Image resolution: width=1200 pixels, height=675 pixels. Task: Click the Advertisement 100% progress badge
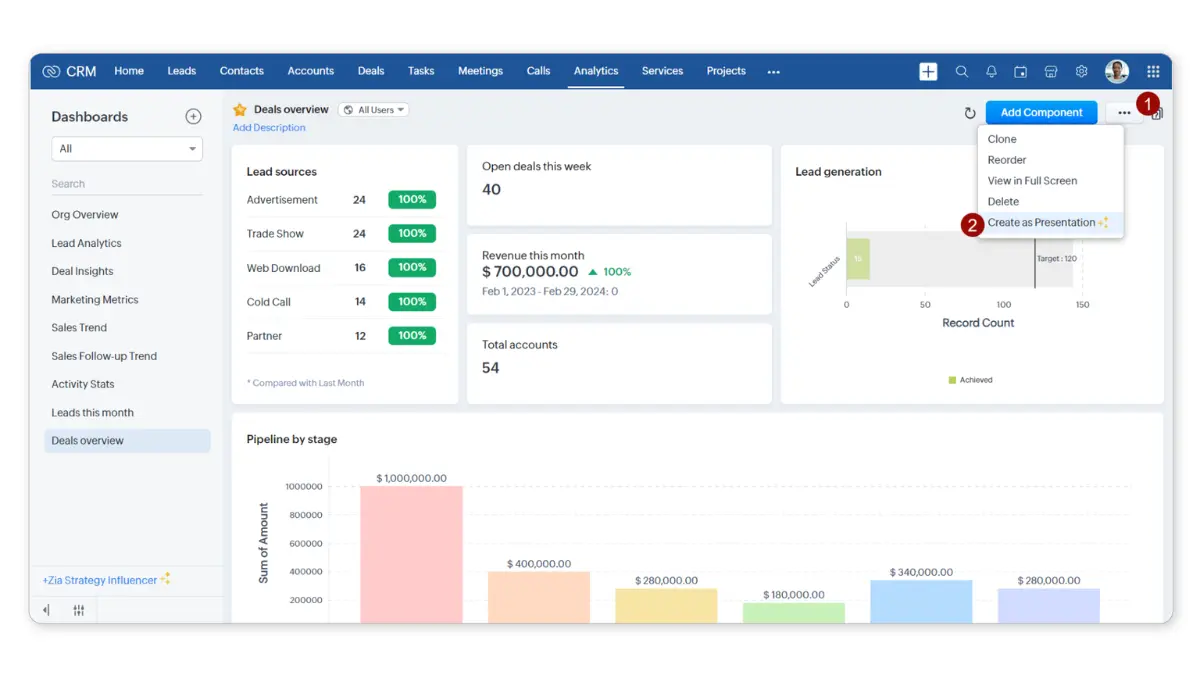tap(413, 199)
